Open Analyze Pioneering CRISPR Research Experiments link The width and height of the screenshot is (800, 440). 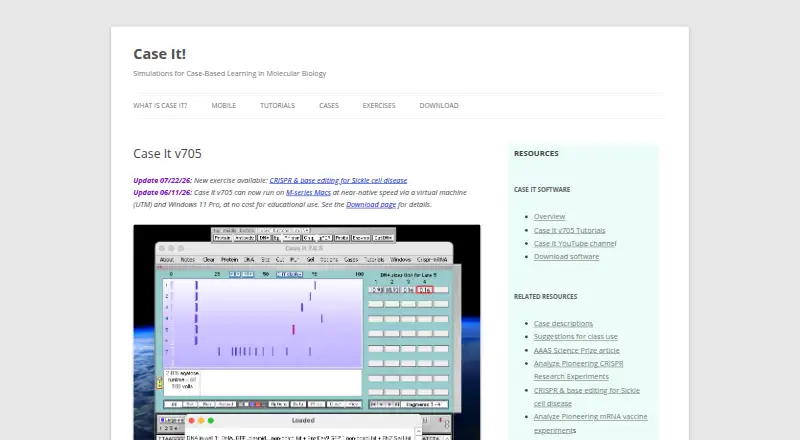coord(579,370)
